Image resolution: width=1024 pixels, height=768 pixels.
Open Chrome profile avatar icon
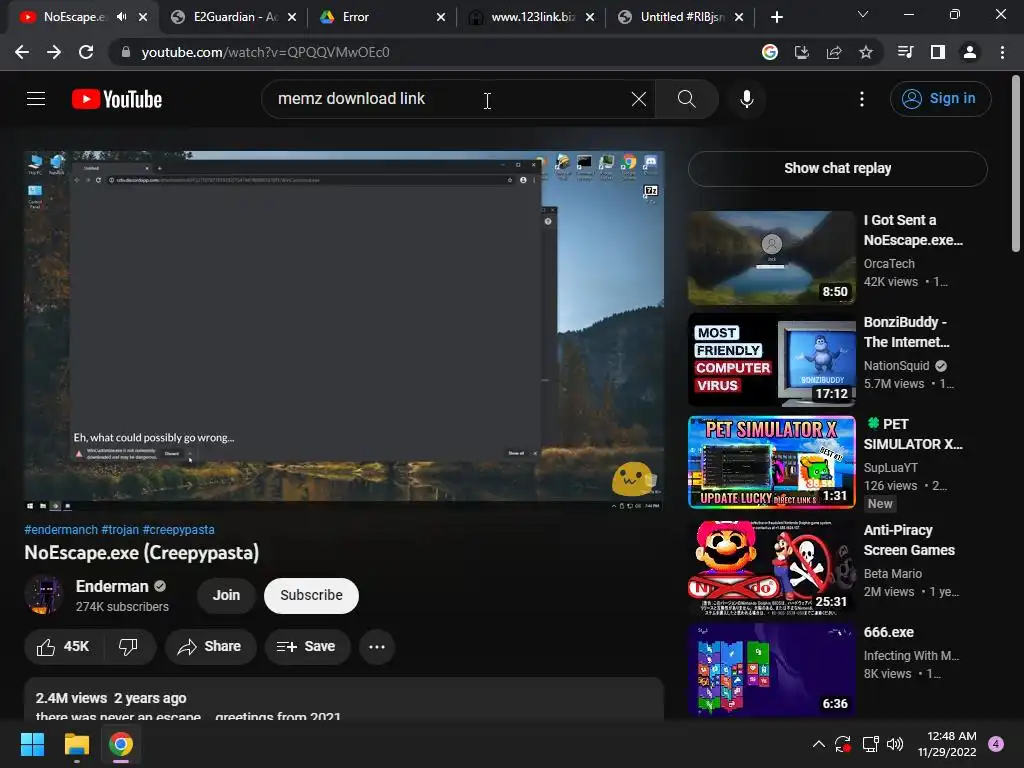pyautogui.click(x=970, y=52)
